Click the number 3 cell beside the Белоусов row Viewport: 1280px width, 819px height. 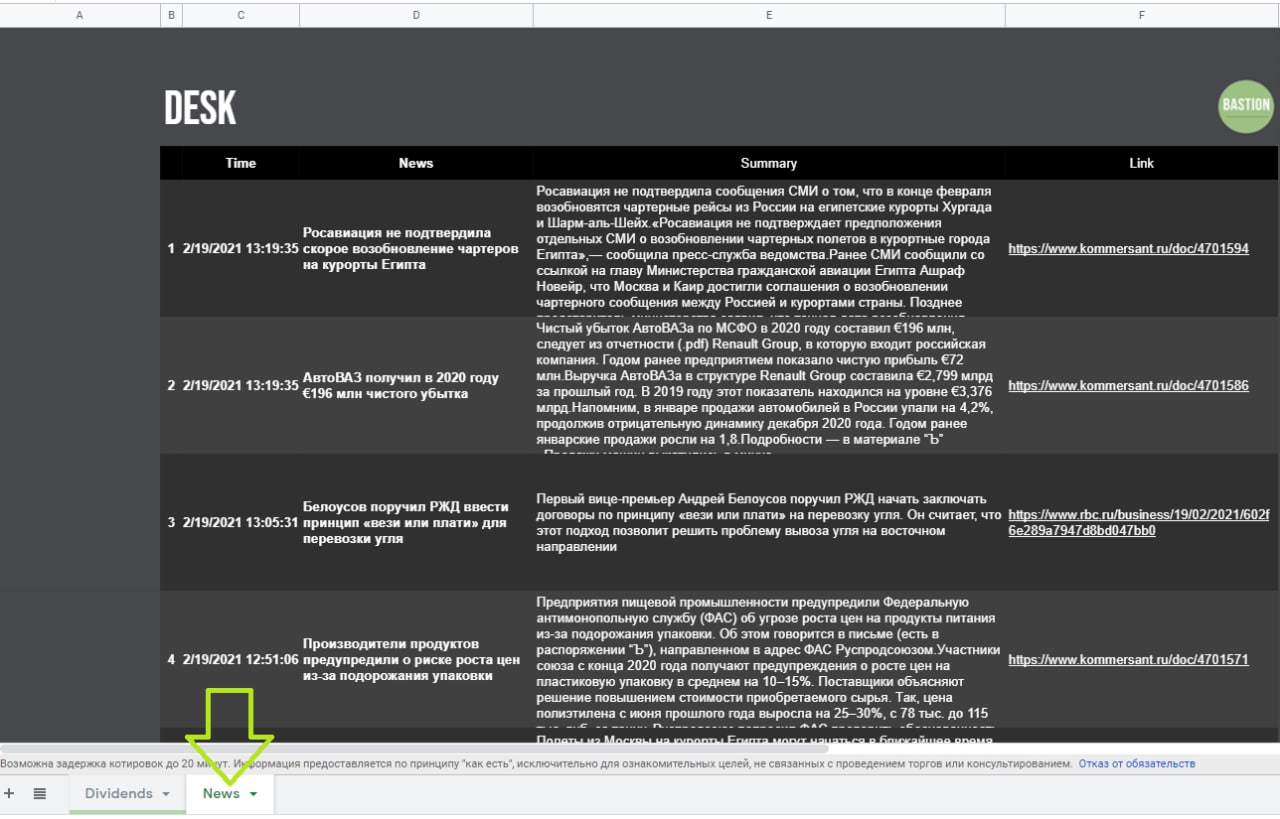coord(171,522)
